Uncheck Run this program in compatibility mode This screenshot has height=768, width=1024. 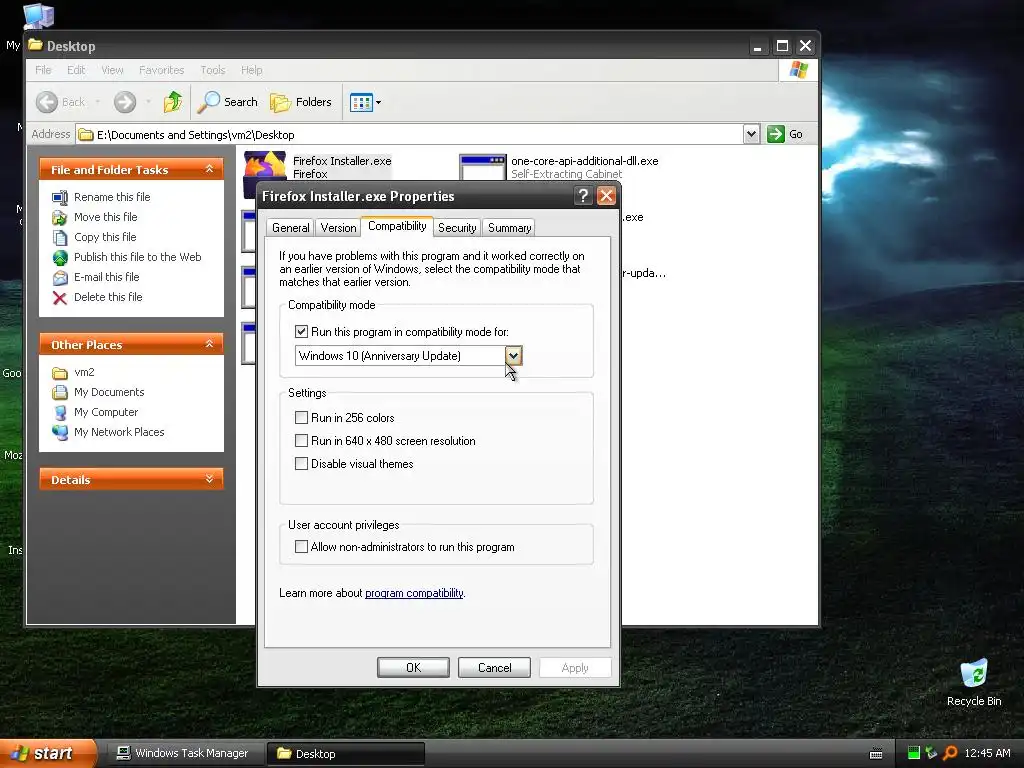point(301,332)
